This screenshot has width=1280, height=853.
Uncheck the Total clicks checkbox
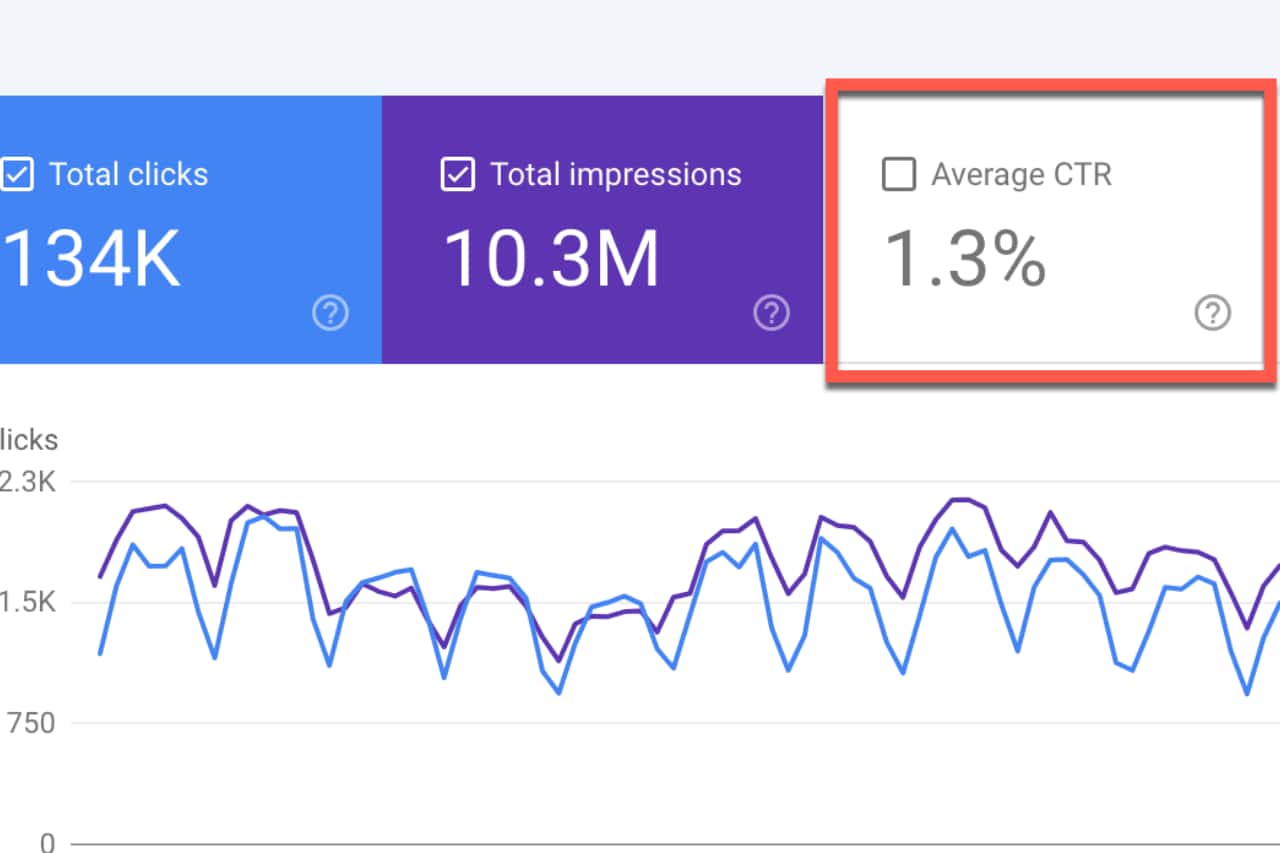coord(16,175)
